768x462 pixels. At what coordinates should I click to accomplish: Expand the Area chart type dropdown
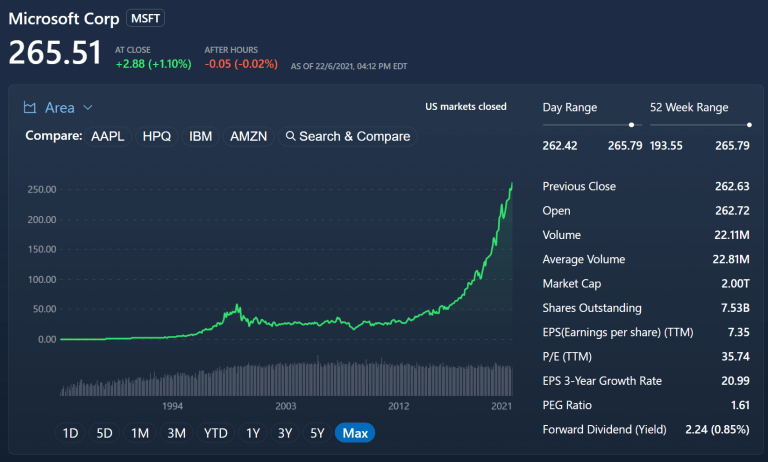pyautogui.click(x=88, y=108)
